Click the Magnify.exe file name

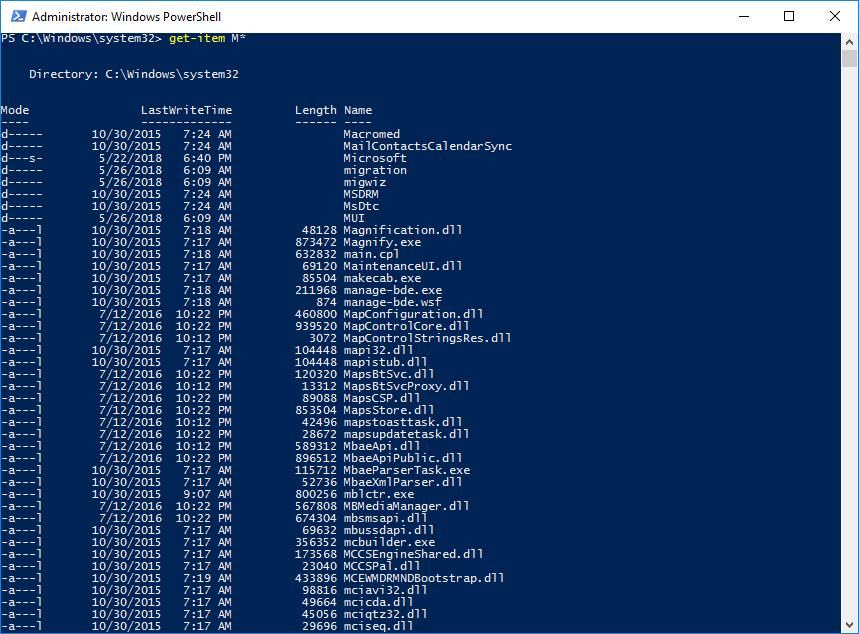[382, 242]
